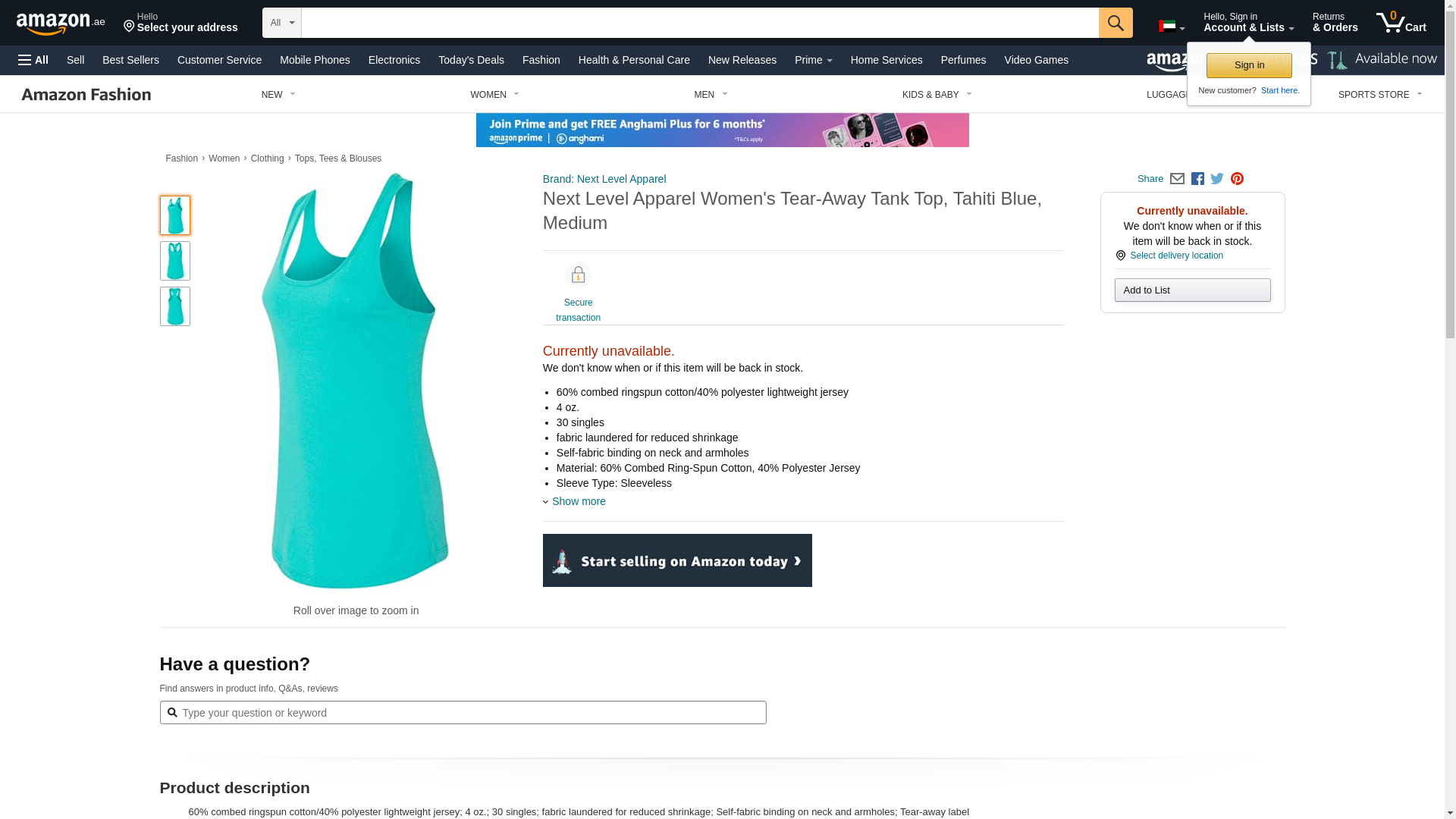1456x819 pixels.
Task: Open the All search category dropdown
Action: [282, 23]
